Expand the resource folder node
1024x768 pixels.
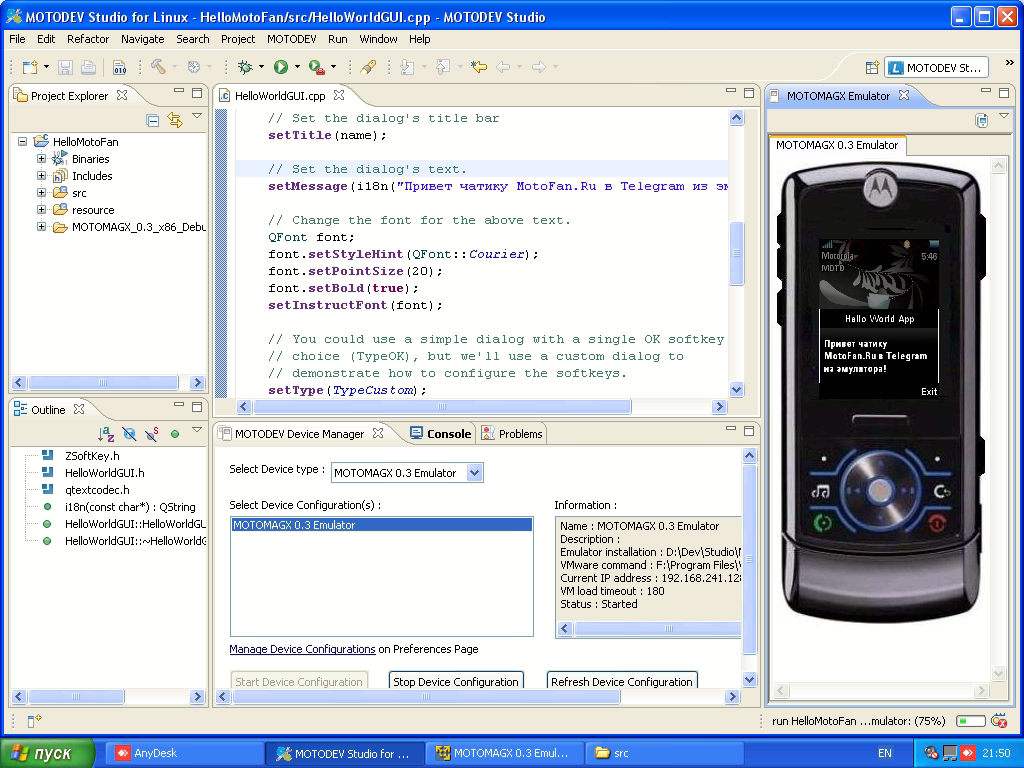point(41,209)
